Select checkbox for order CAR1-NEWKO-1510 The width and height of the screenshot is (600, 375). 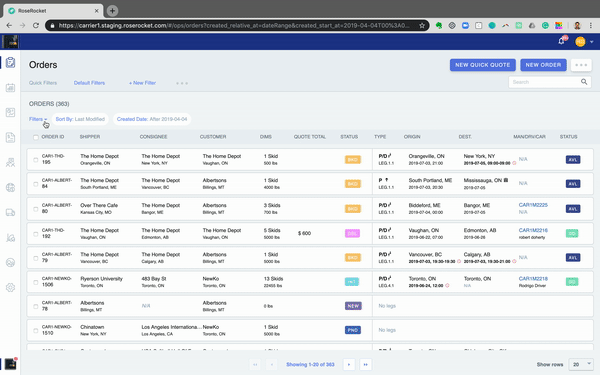coord(36,330)
